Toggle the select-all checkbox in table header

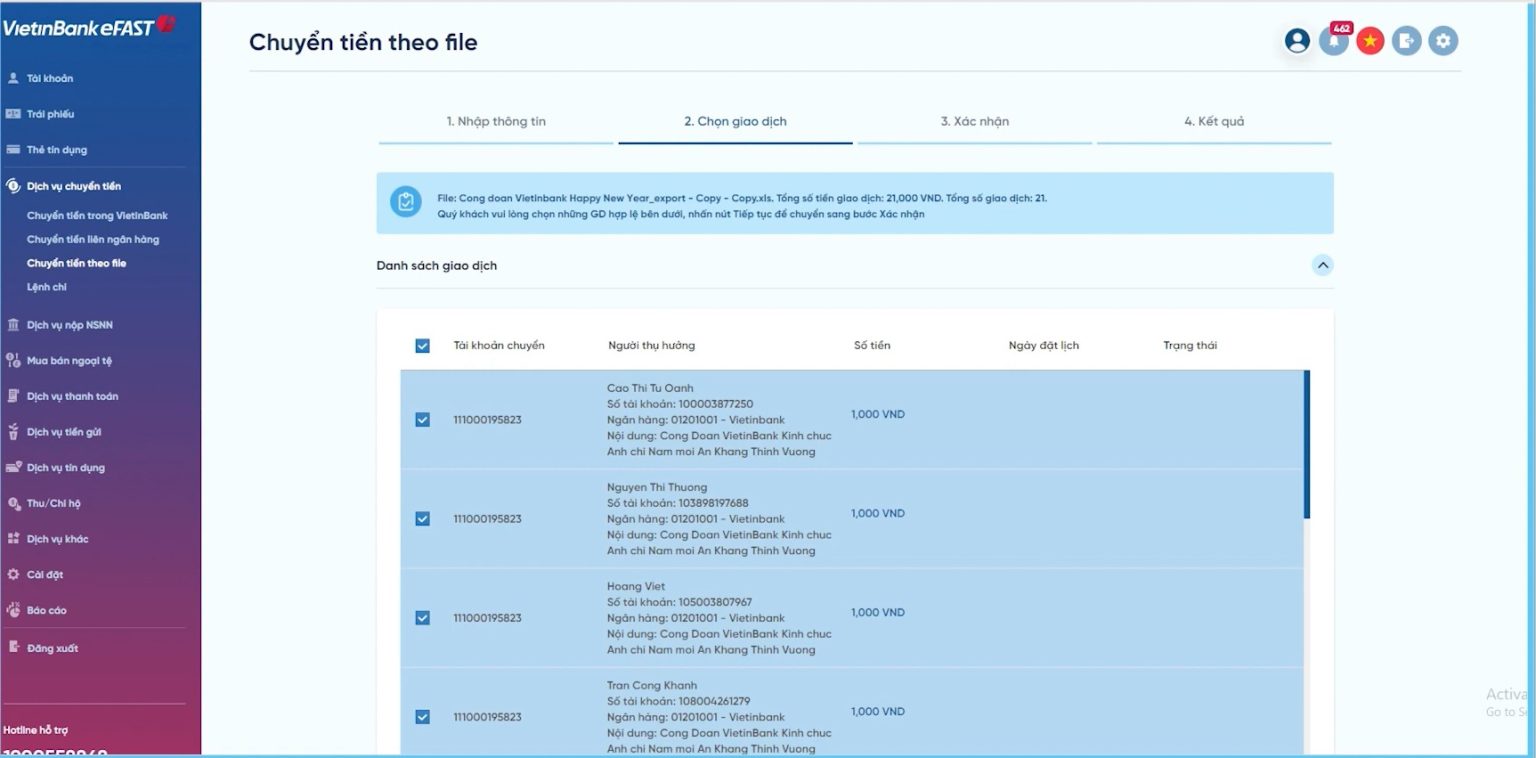click(x=422, y=346)
